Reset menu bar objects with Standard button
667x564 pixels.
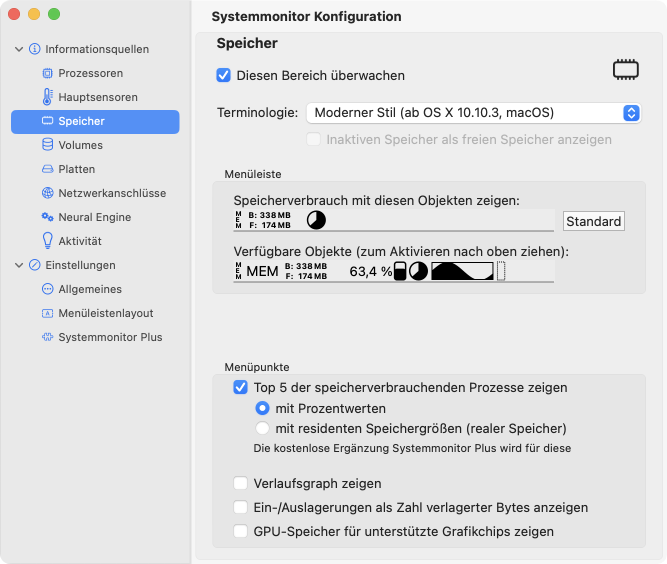pos(593,221)
